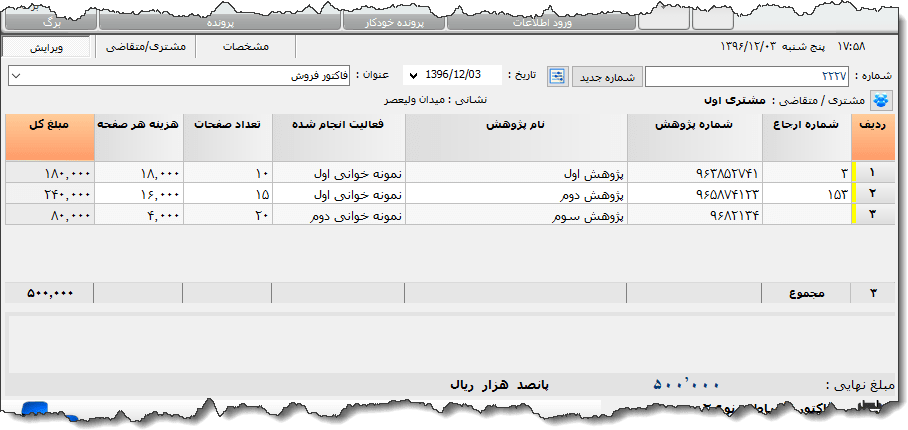Click the شماره field containing ۲۲۲۷

coord(746,77)
